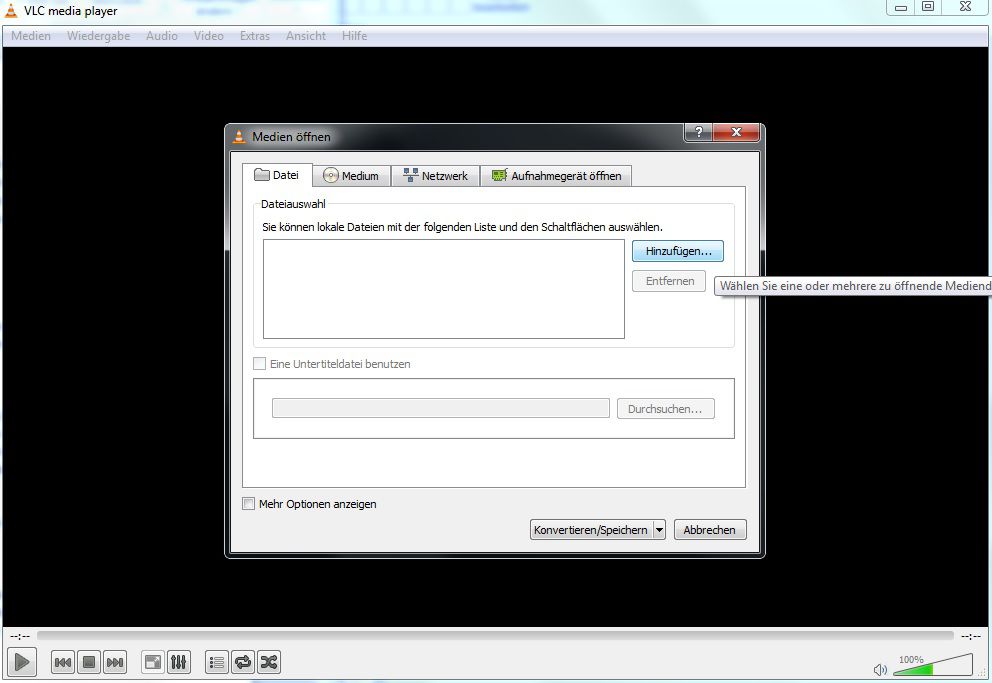Viewport: 992px width, 683px height.
Task: Expand the Konvertieren/Speichern dropdown arrow
Action: click(659, 529)
